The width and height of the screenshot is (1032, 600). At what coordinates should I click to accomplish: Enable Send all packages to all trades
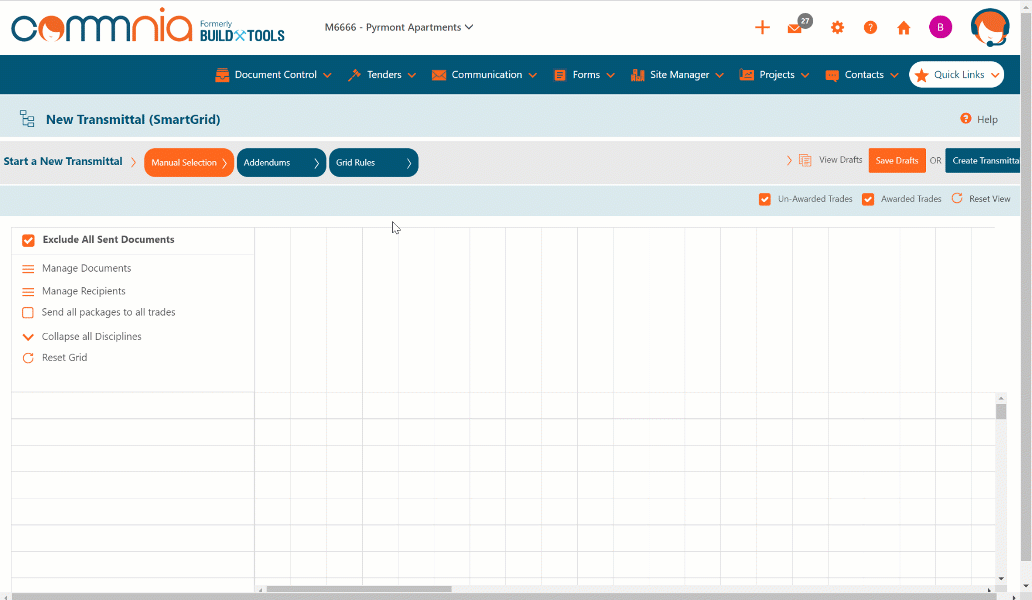[28, 312]
